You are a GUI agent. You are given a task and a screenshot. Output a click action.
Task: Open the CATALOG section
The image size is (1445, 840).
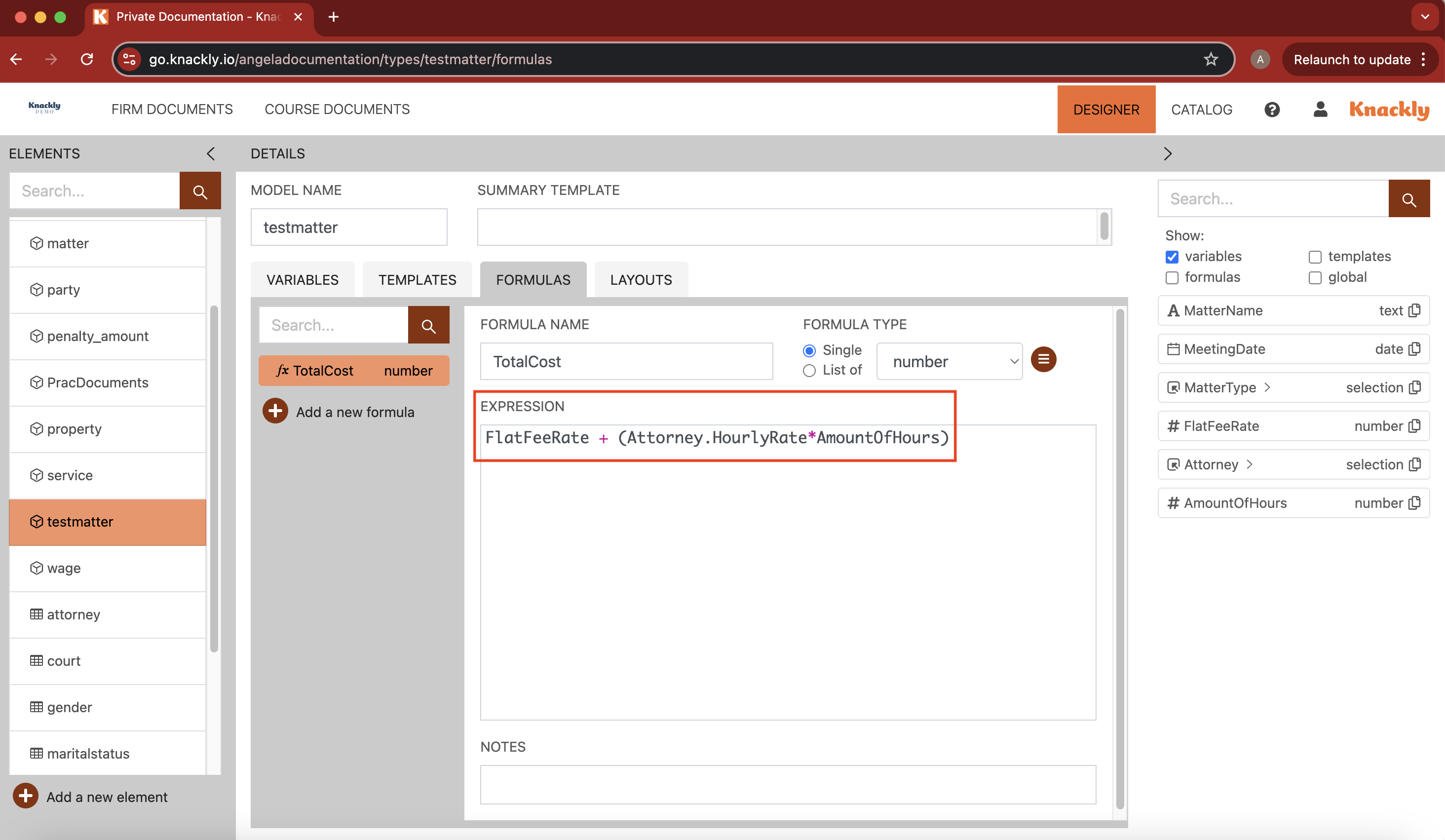(x=1202, y=109)
